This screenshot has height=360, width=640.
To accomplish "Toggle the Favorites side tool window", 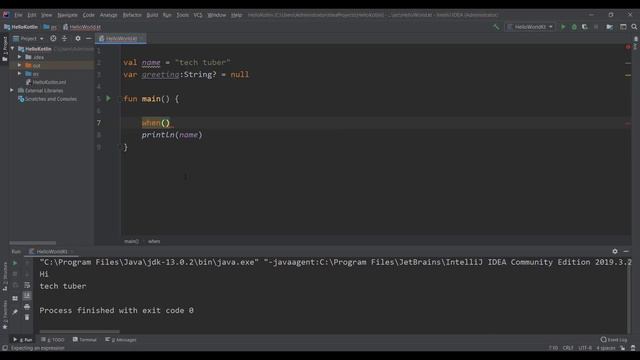I will pos(5,315).
